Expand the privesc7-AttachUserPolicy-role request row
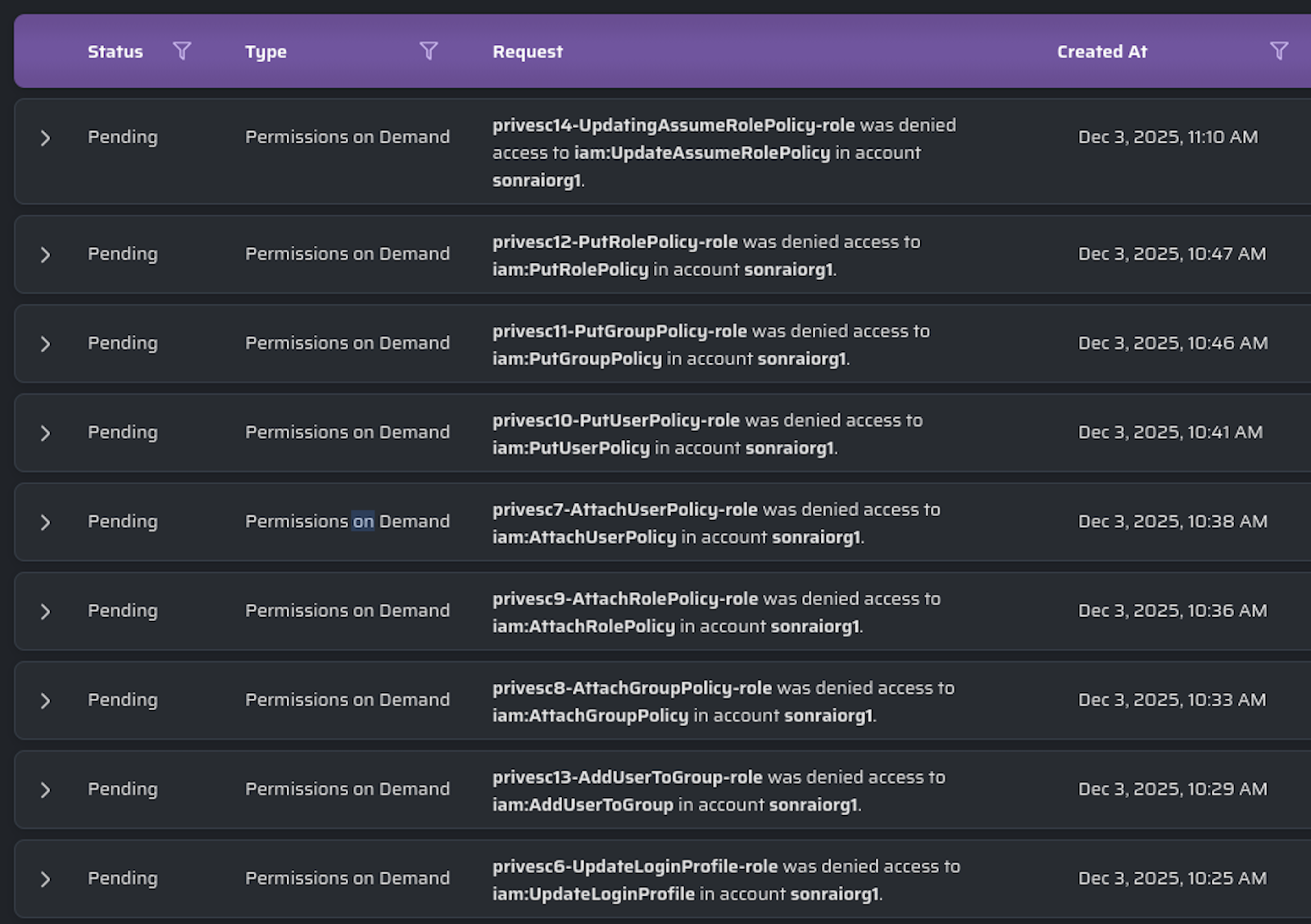Screen dimensions: 1311x924 46,523
